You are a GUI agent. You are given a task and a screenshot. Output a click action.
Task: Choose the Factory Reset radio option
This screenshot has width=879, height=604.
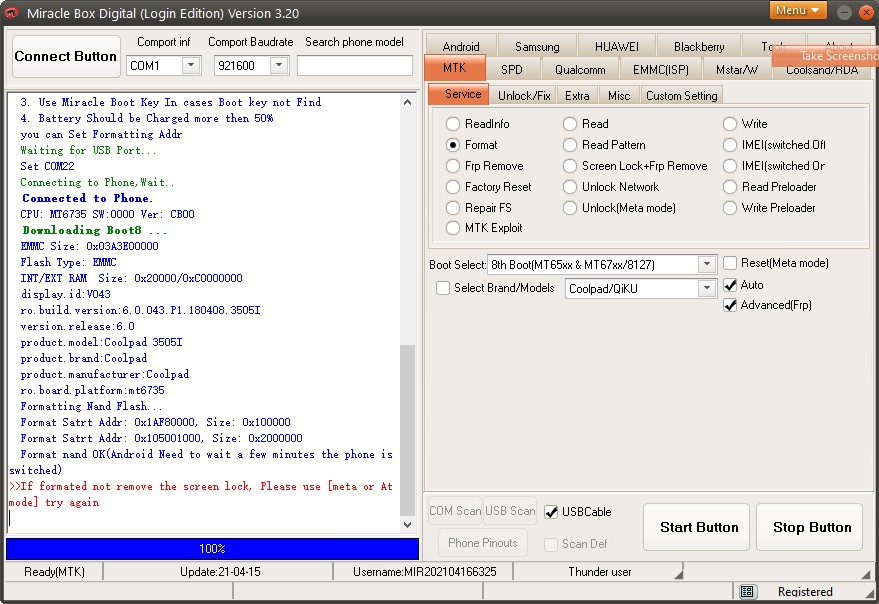pos(453,187)
